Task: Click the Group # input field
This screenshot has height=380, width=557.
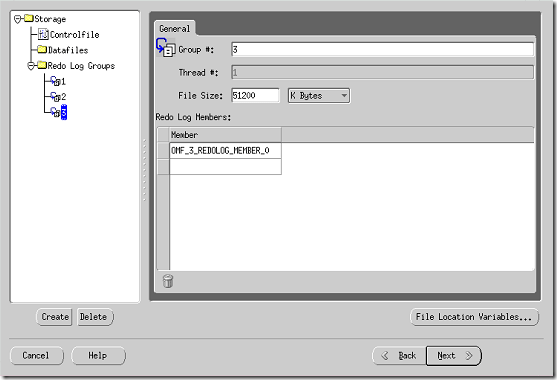Action: [382, 49]
